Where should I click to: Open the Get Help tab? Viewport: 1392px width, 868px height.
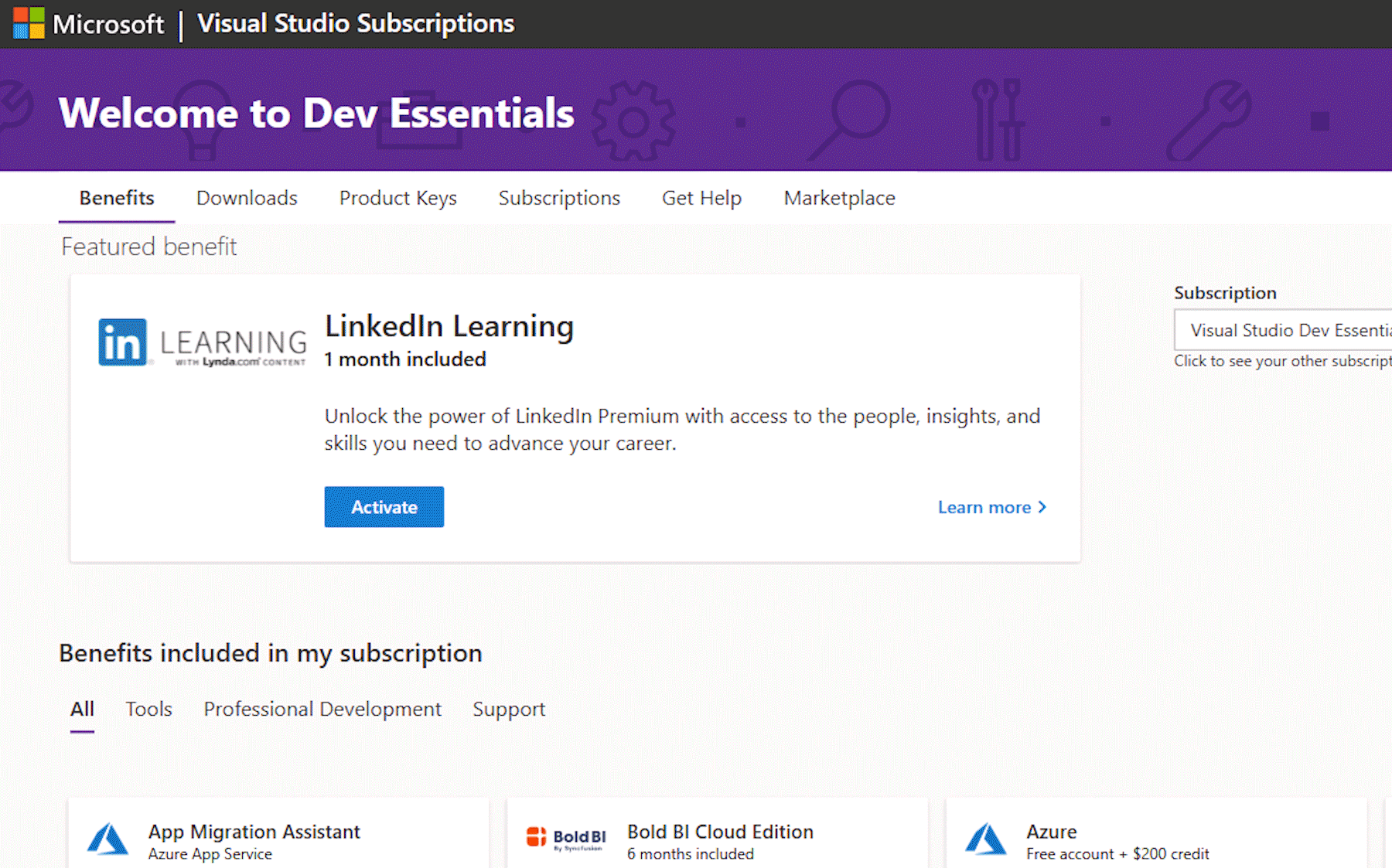pos(701,198)
